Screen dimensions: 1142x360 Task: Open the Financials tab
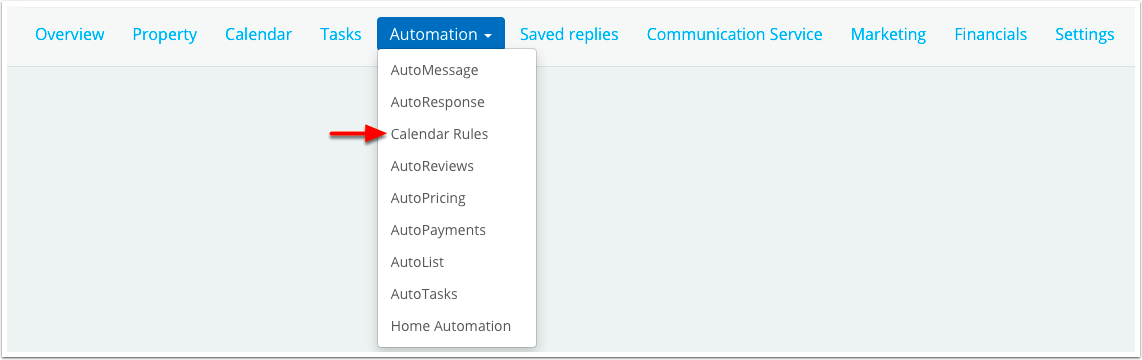991,34
